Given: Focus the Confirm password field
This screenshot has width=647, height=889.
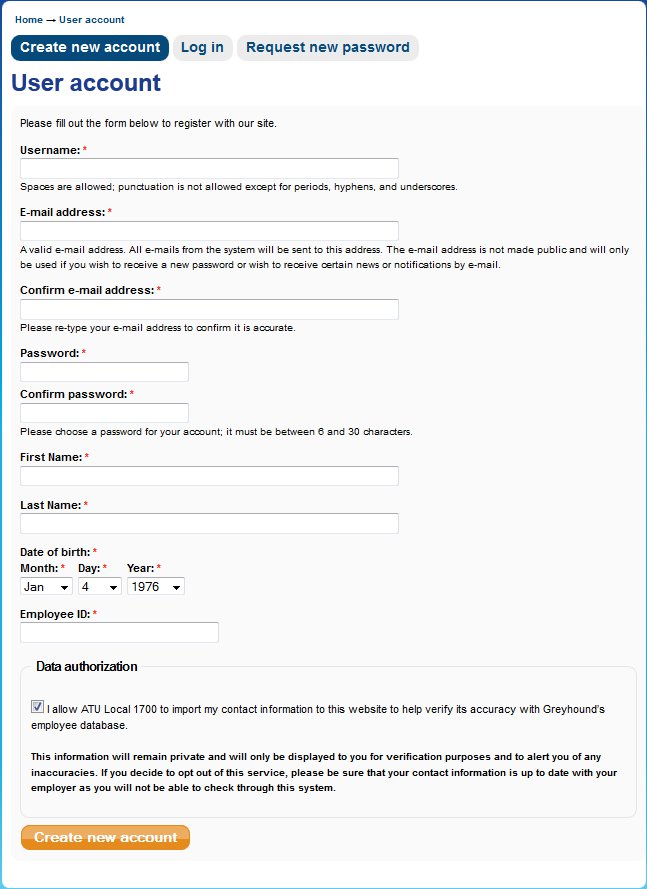Looking at the screenshot, I should (104, 413).
